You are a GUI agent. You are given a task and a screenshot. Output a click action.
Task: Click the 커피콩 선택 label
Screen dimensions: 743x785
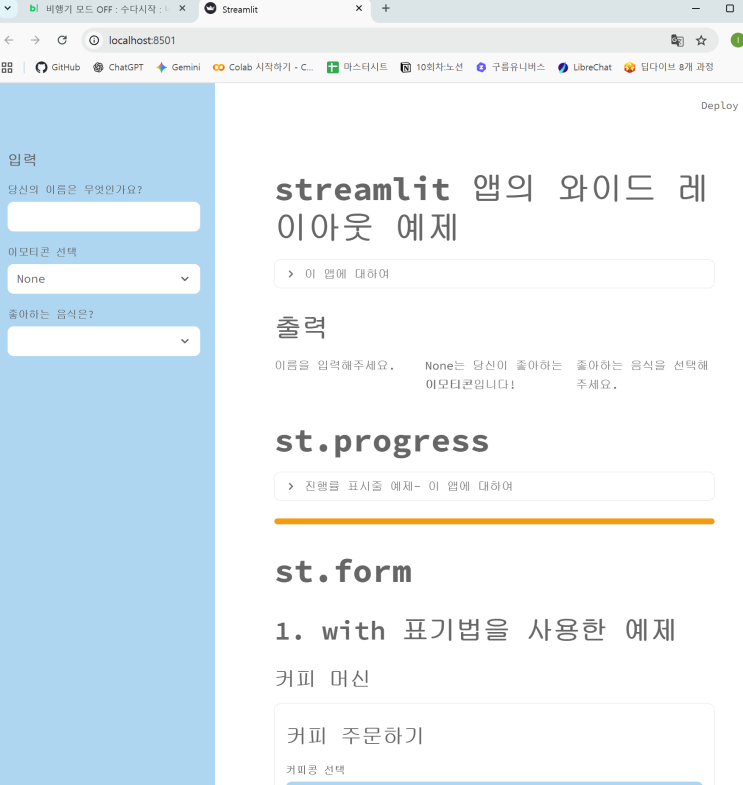[x=315, y=769]
